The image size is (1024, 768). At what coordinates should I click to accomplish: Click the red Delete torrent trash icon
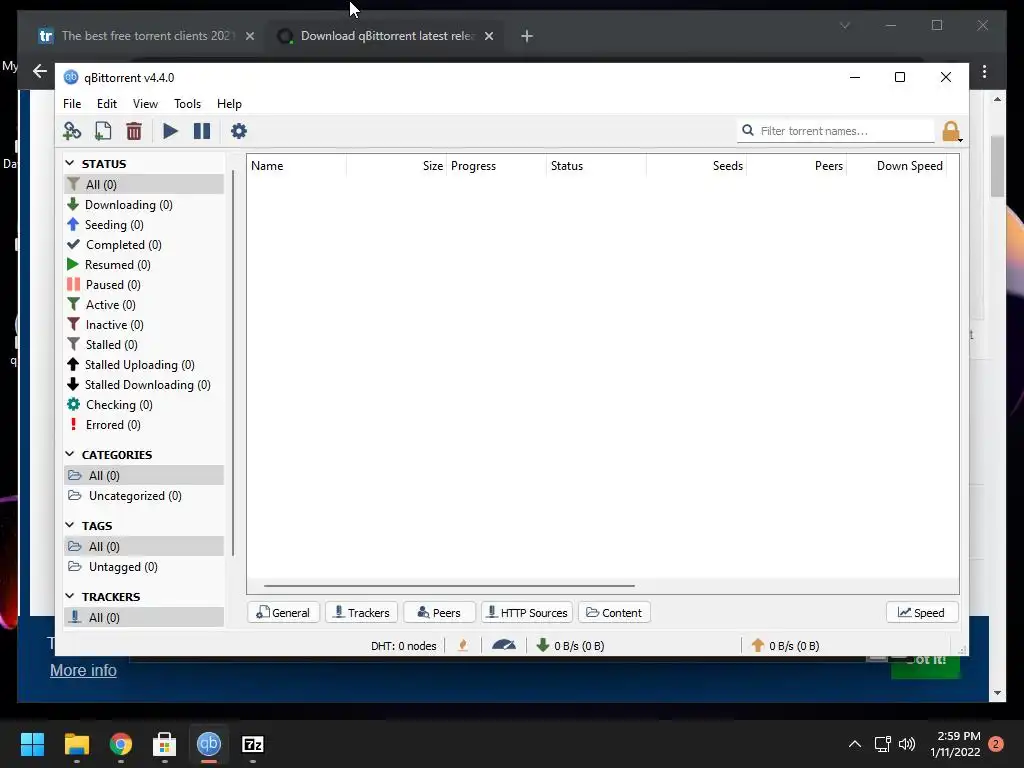(x=134, y=131)
